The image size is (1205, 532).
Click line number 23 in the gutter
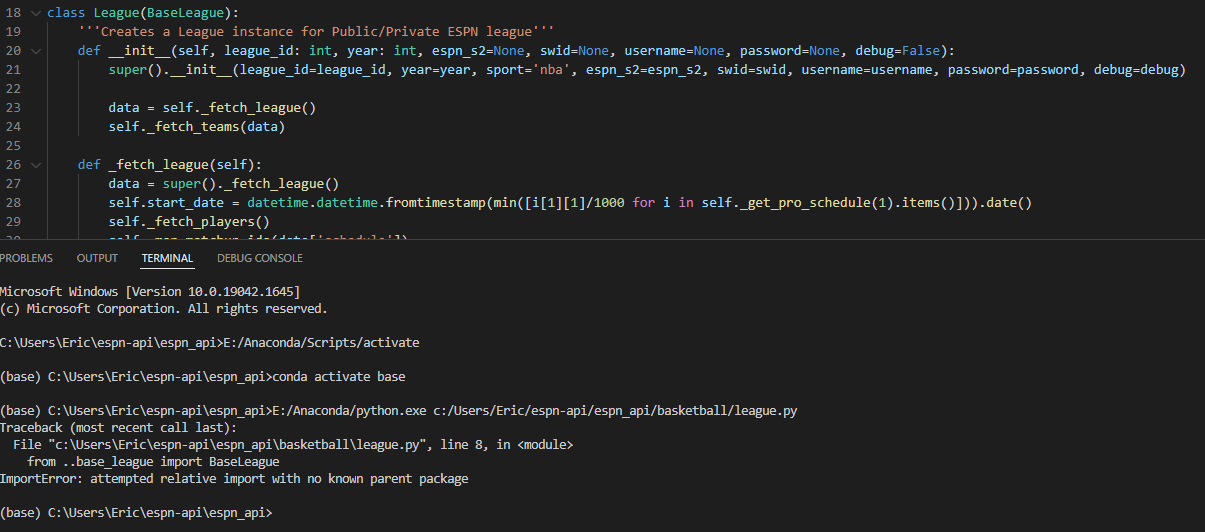click(14, 108)
